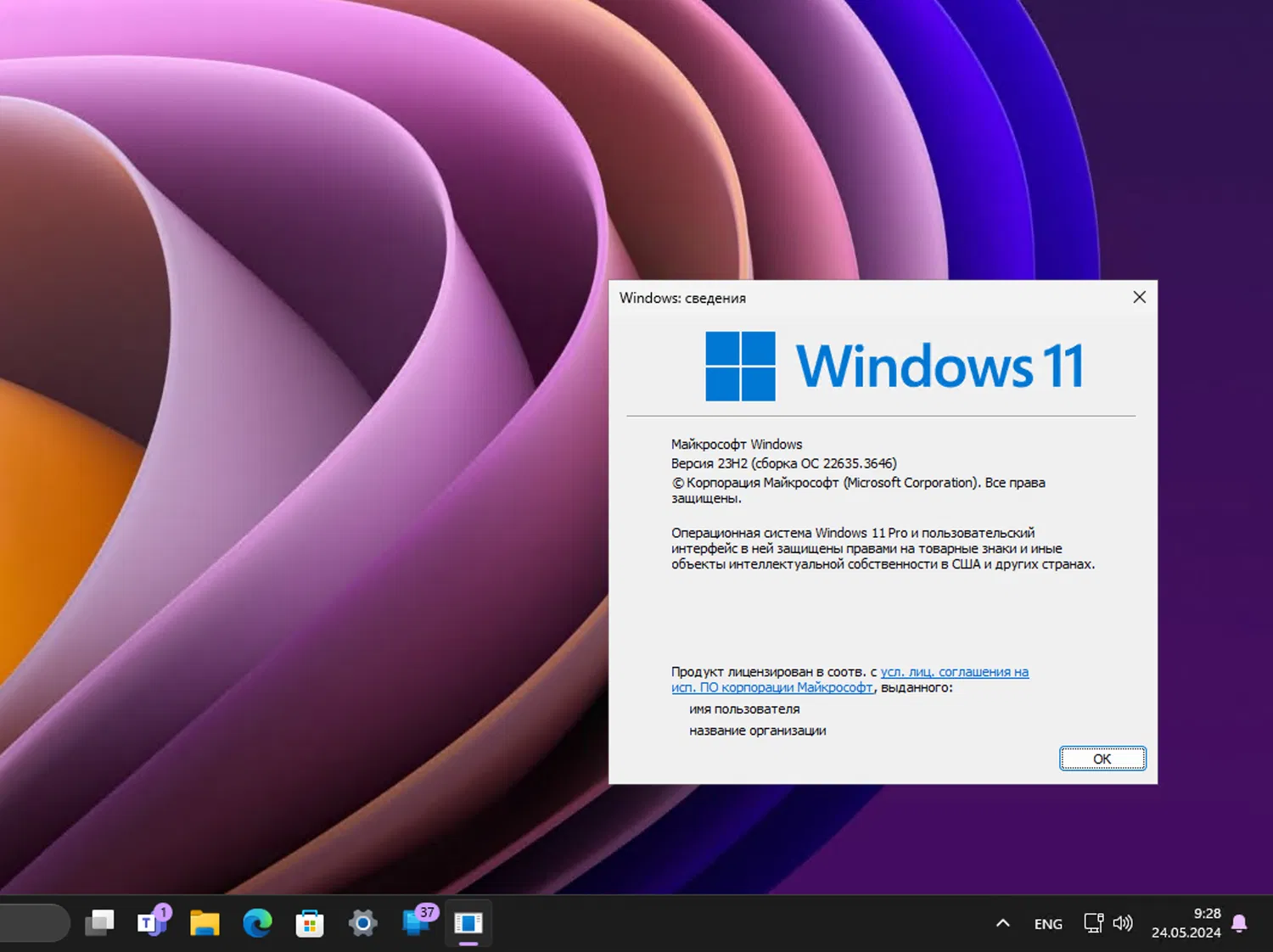Click the search pill at the taskbar left
Screen dimensions: 1273x952
click(x=34, y=922)
